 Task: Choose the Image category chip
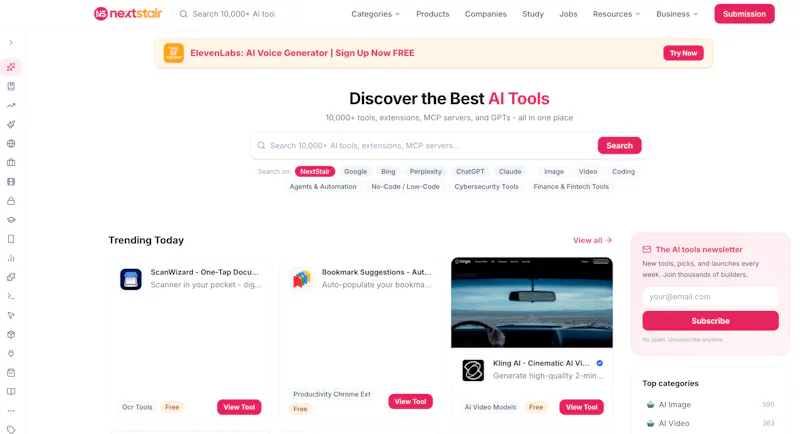point(554,171)
